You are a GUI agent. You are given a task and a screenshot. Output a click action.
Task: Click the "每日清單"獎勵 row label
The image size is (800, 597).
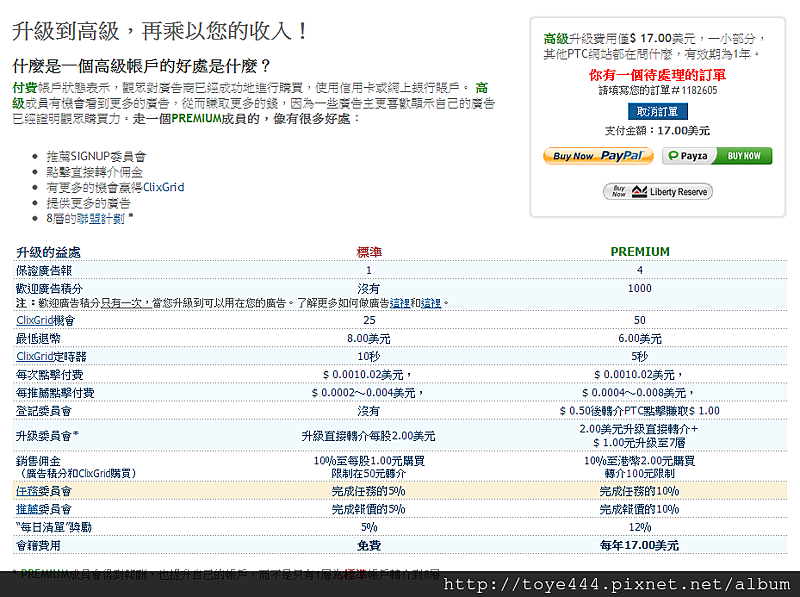tap(54, 527)
